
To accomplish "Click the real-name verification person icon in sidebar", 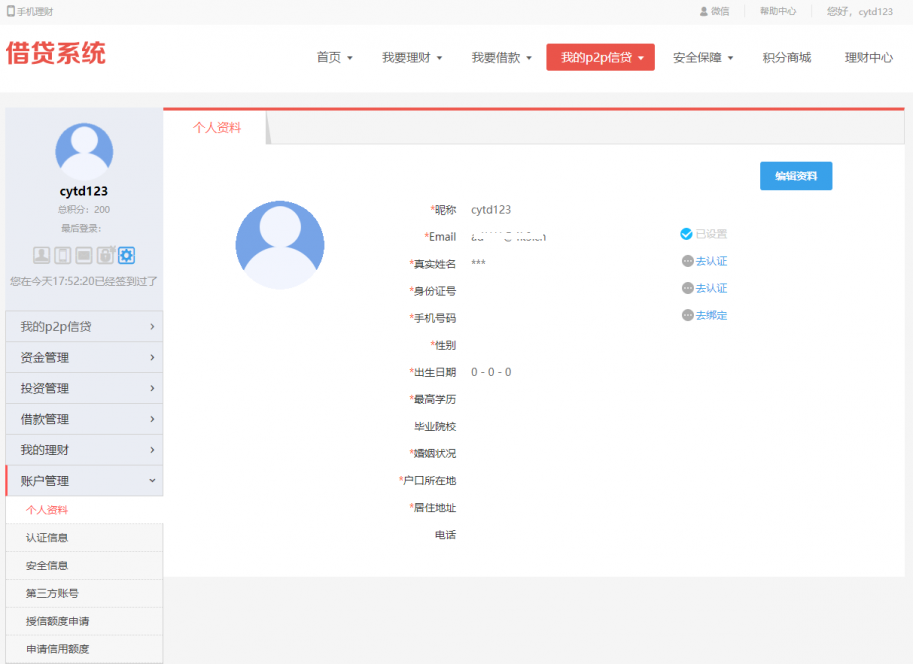I will 41,255.
